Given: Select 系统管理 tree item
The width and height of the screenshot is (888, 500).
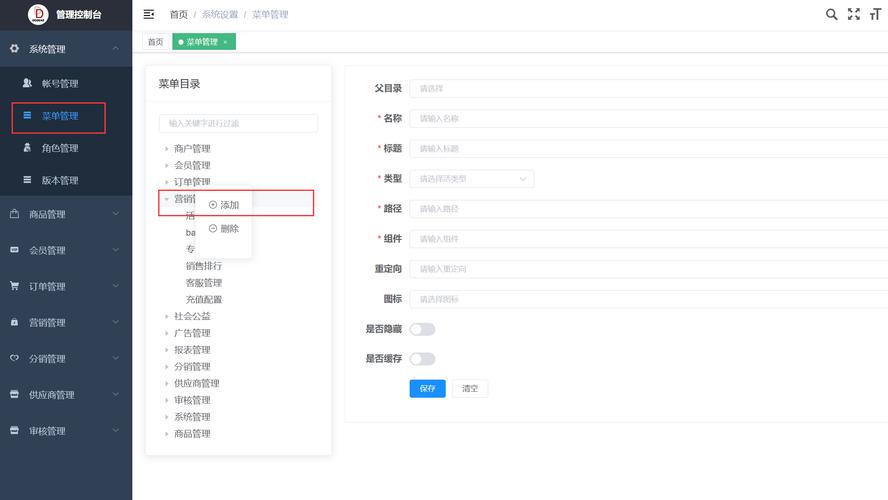Looking at the screenshot, I should (192, 417).
